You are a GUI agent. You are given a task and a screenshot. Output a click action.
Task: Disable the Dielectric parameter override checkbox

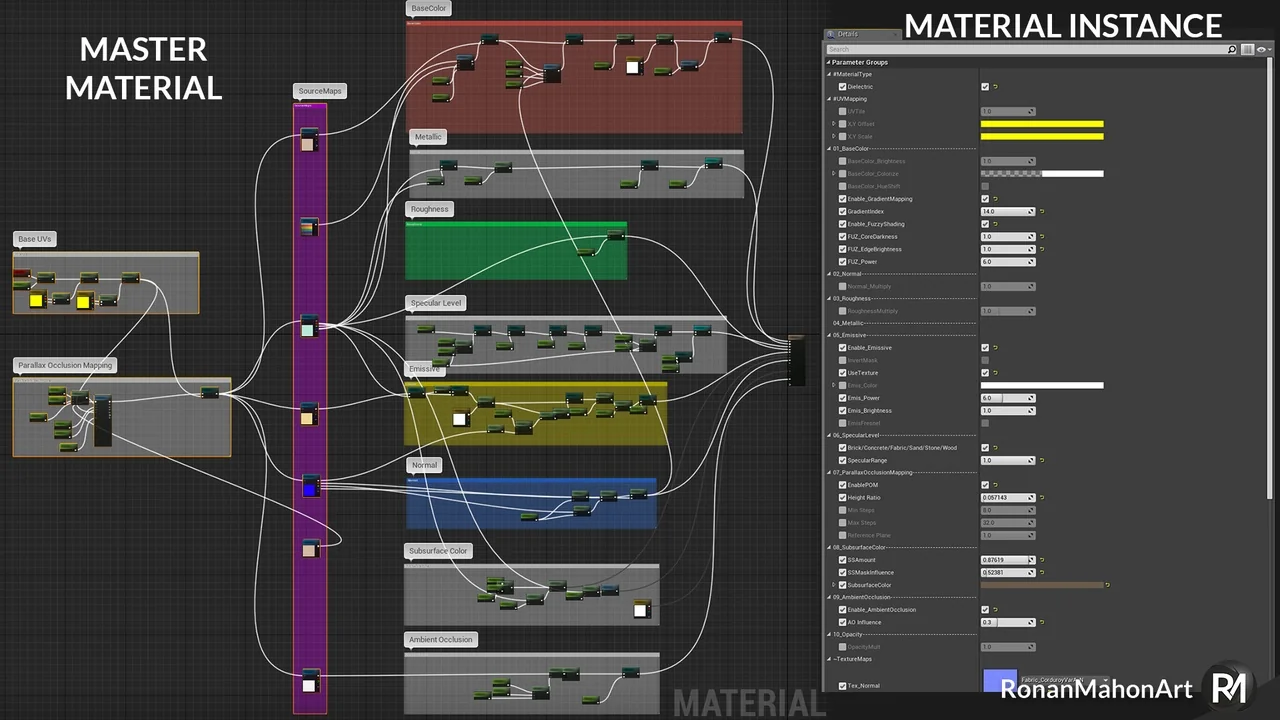[x=842, y=87]
